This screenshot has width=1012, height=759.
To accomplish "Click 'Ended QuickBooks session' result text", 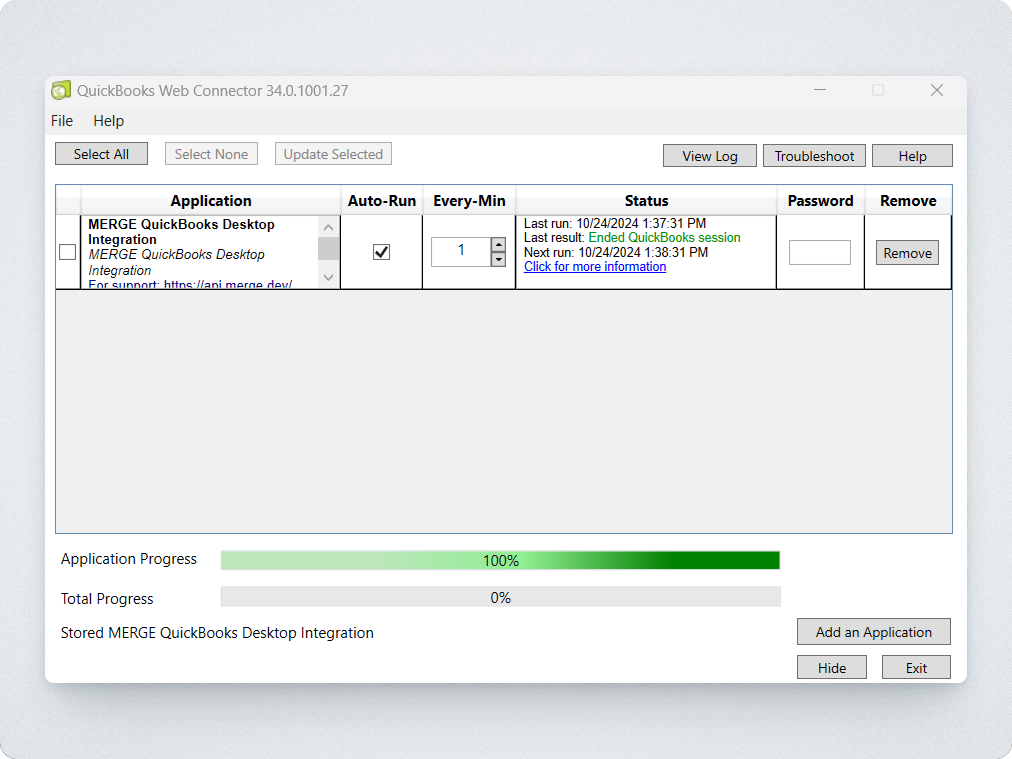I will click(664, 238).
